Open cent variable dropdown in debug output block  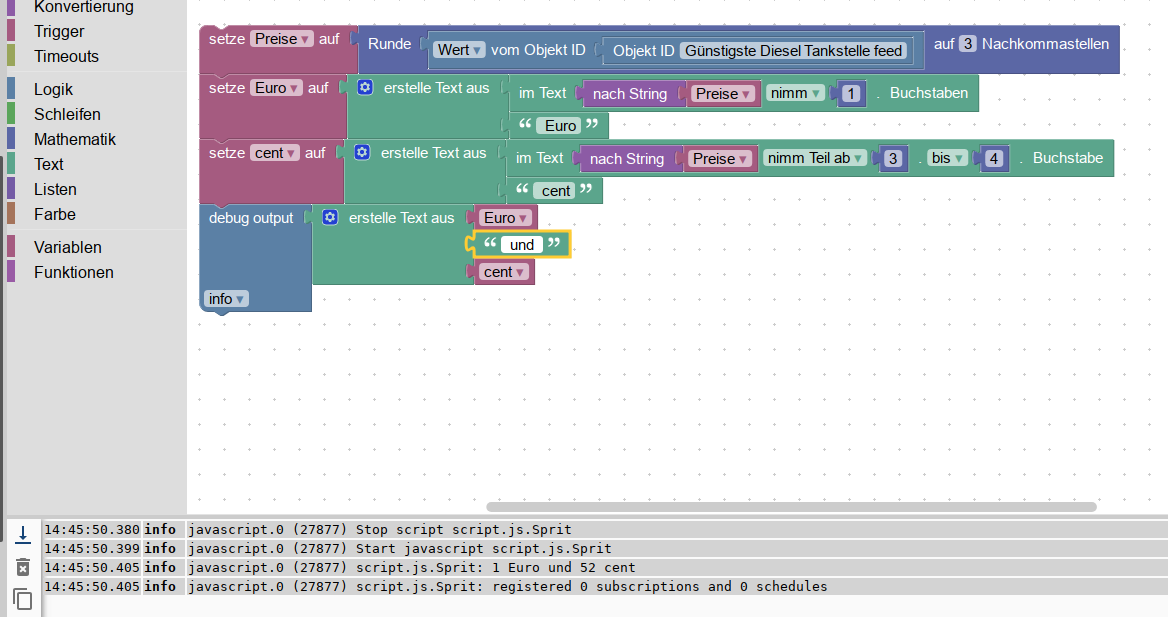[503, 272]
